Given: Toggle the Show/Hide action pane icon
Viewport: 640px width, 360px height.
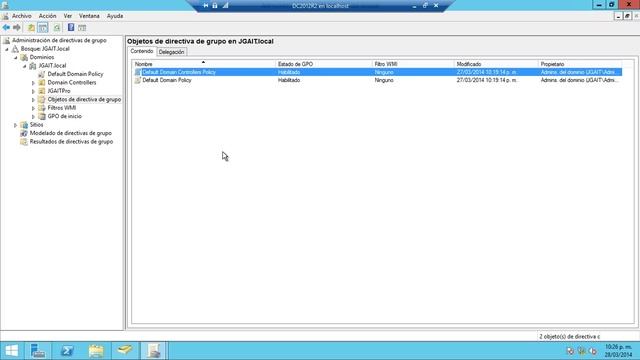Looking at the screenshot, I should click(x=82, y=28).
